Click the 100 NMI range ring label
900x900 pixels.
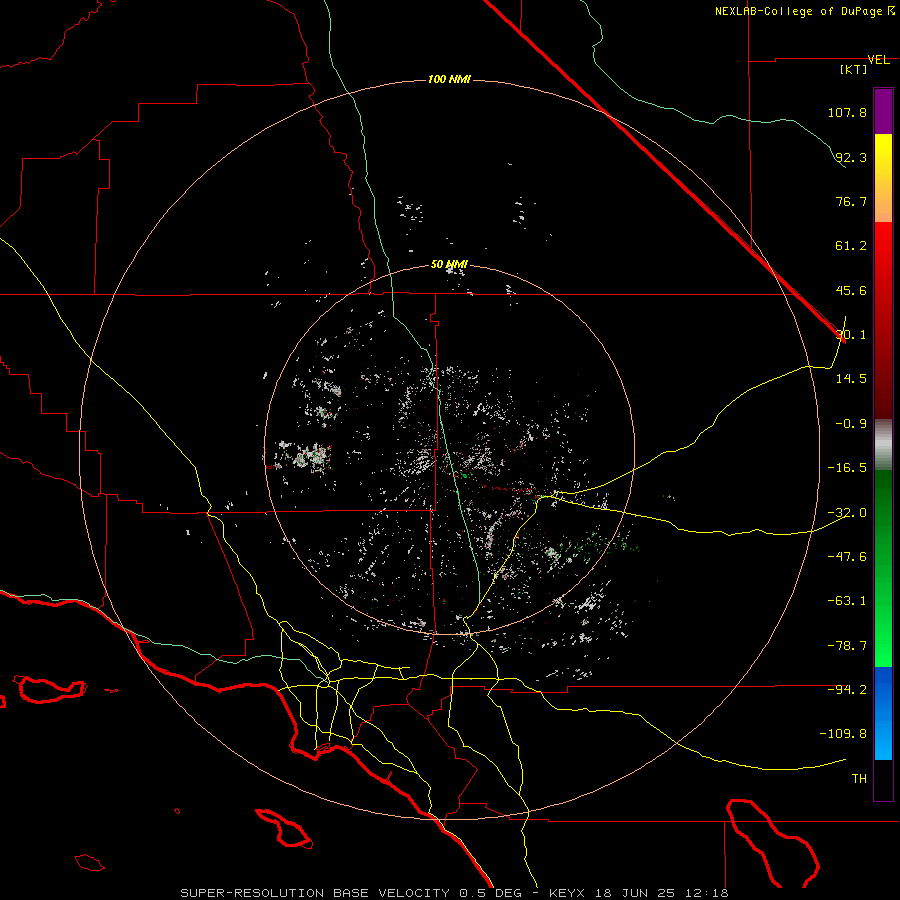[x=449, y=79]
